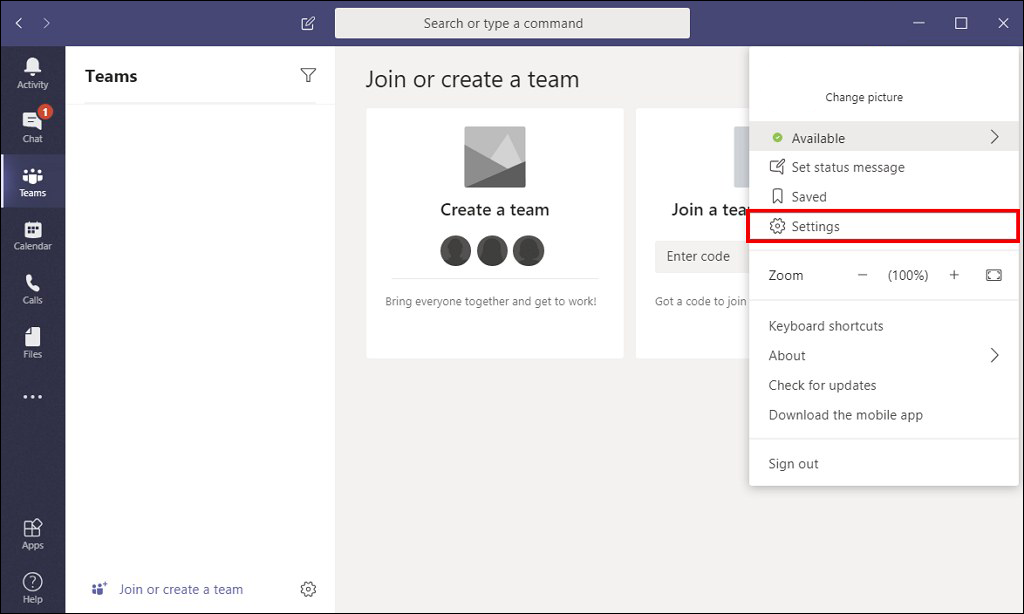1024x614 pixels.
Task: Focus the search or command box
Action: (512, 24)
